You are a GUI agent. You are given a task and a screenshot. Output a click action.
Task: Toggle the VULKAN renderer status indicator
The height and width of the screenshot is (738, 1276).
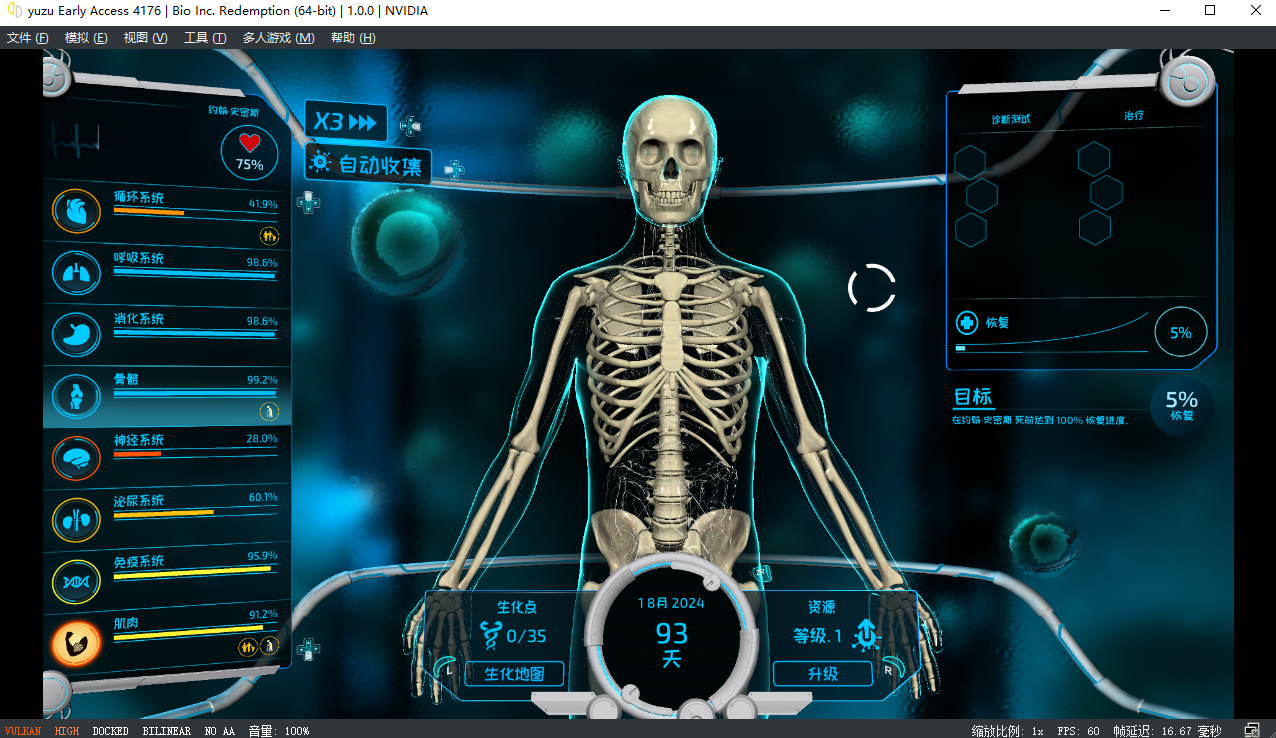pos(23,731)
